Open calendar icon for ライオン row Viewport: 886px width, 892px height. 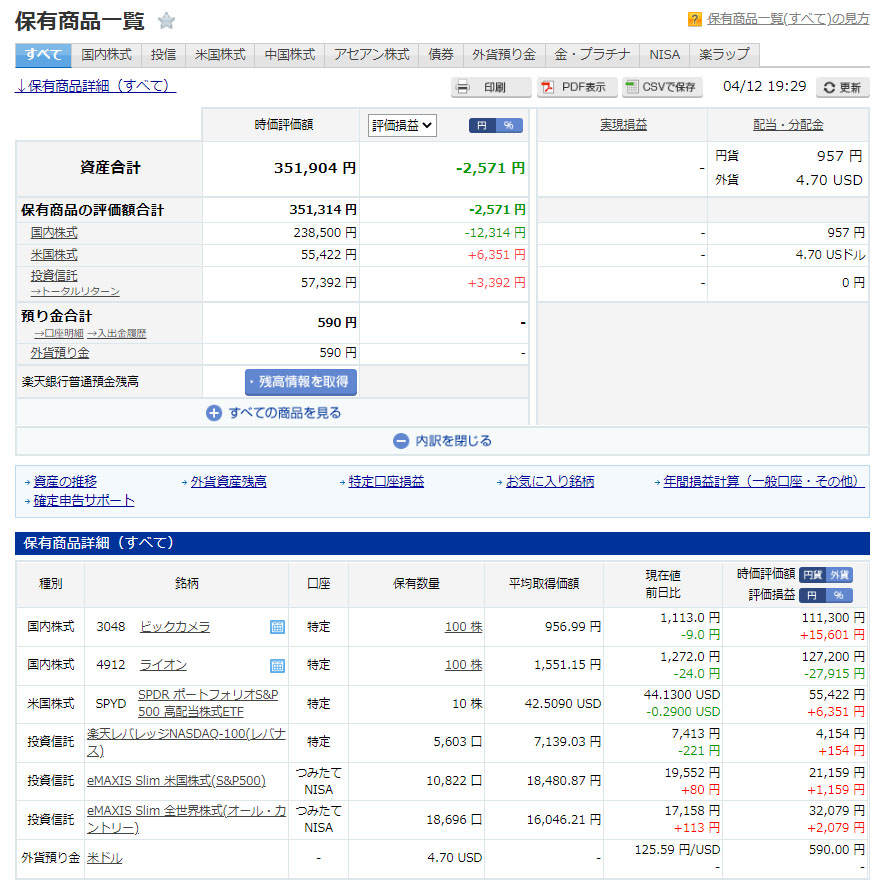pos(277,665)
